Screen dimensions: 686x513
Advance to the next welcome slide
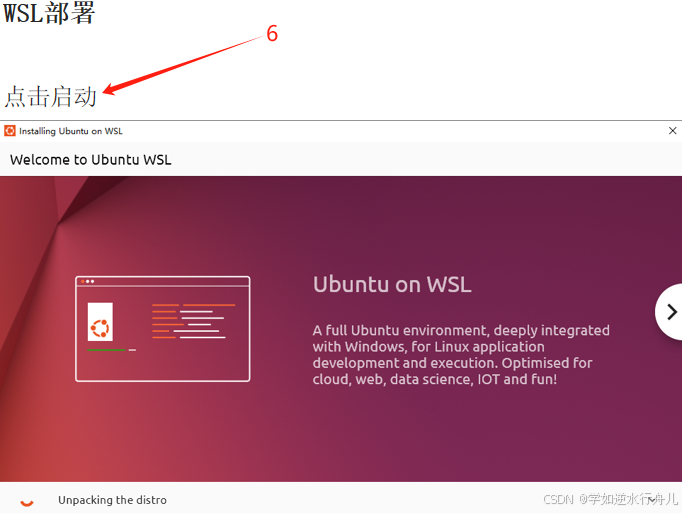671,312
